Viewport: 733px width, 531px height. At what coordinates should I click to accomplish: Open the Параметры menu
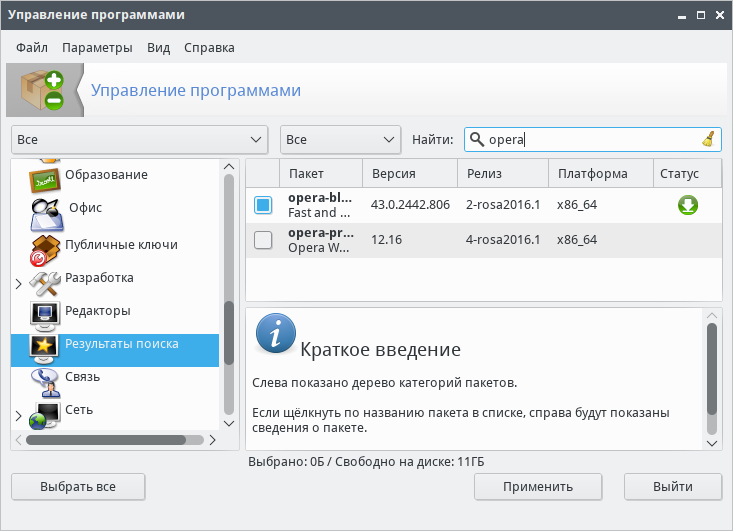[97, 47]
